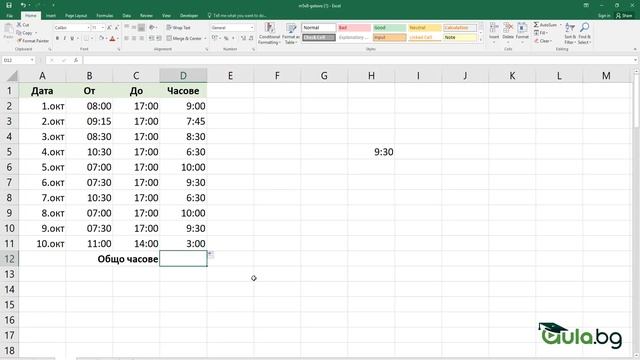The width and height of the screenshot is (640, 360).
Task: Apply the Neutral cell style
Action: click(424, 28)
